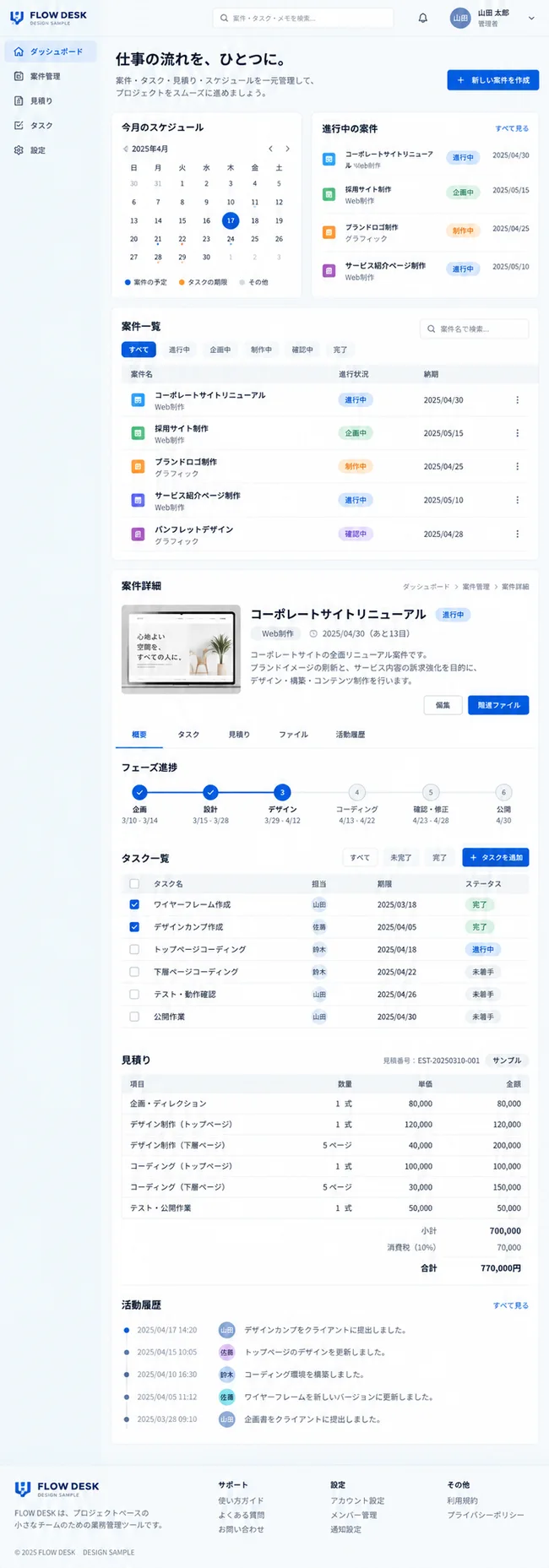Open row menu for サービス紹介ページ制作 in 案件一覧
Image resolution: width=549 pixels, height=1568 pixels.
517,500
